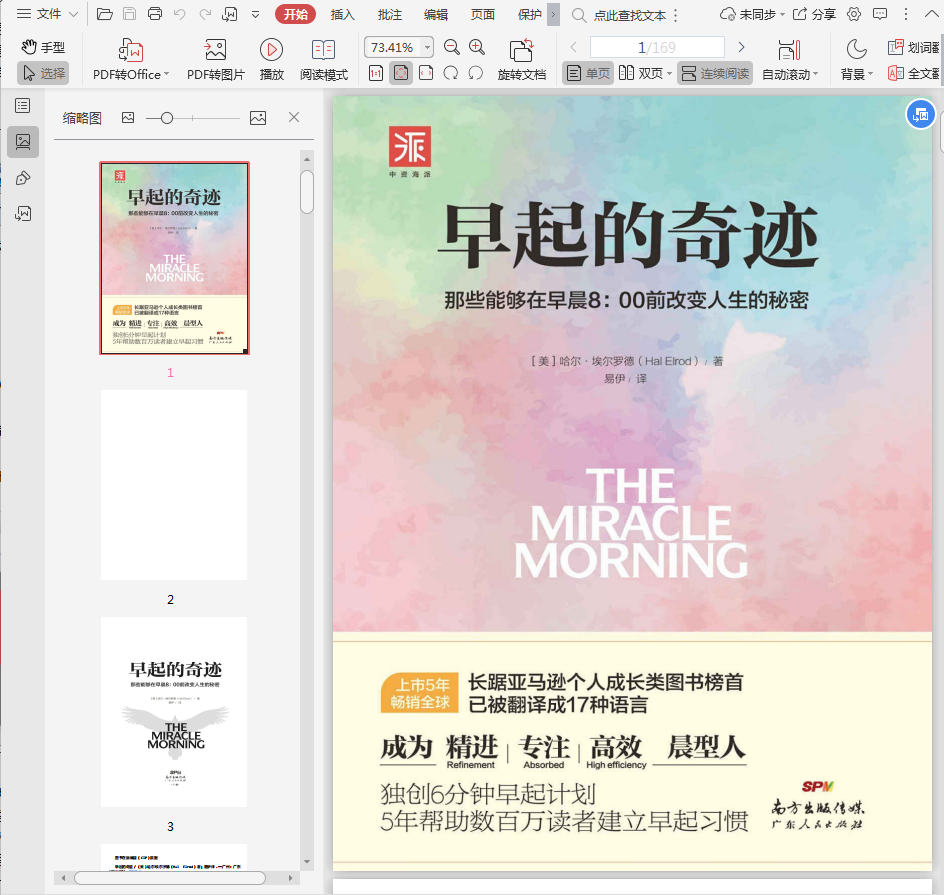Switch to the 插入 ribbon tab
The image size is (944, 895).
343,14
